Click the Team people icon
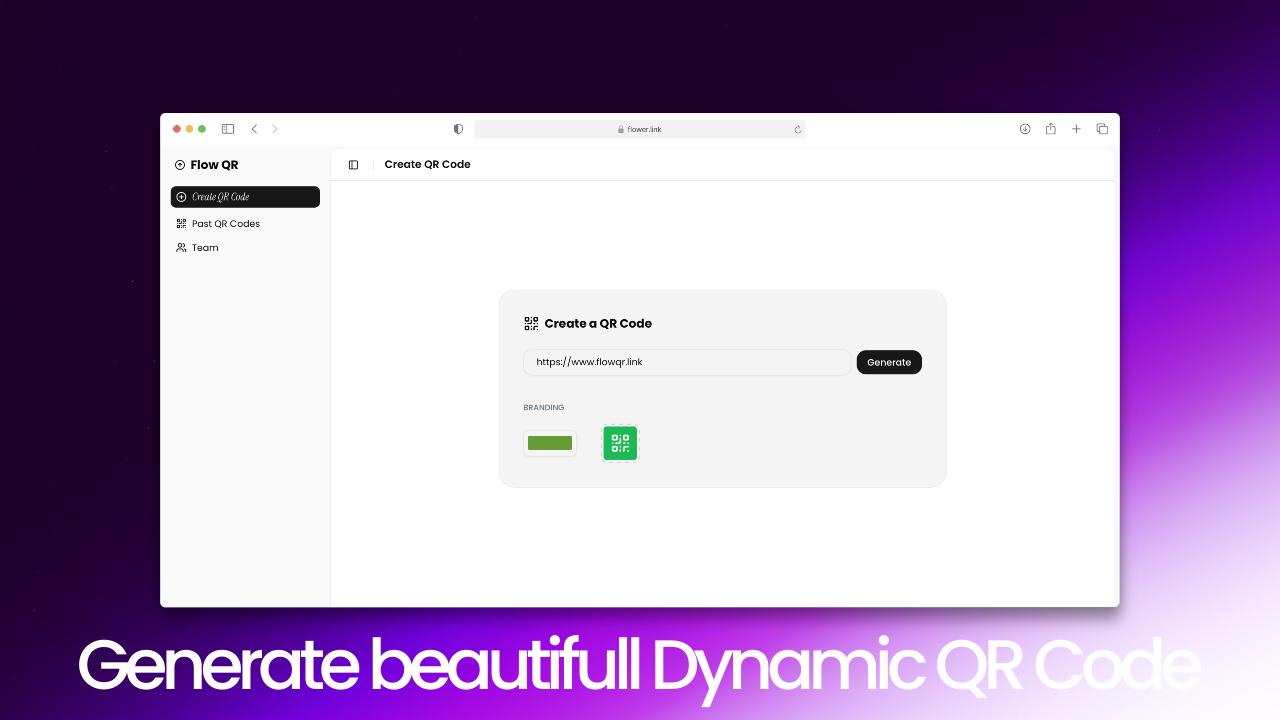Viewport: 1280px width, 720px height. pos(181,248)
